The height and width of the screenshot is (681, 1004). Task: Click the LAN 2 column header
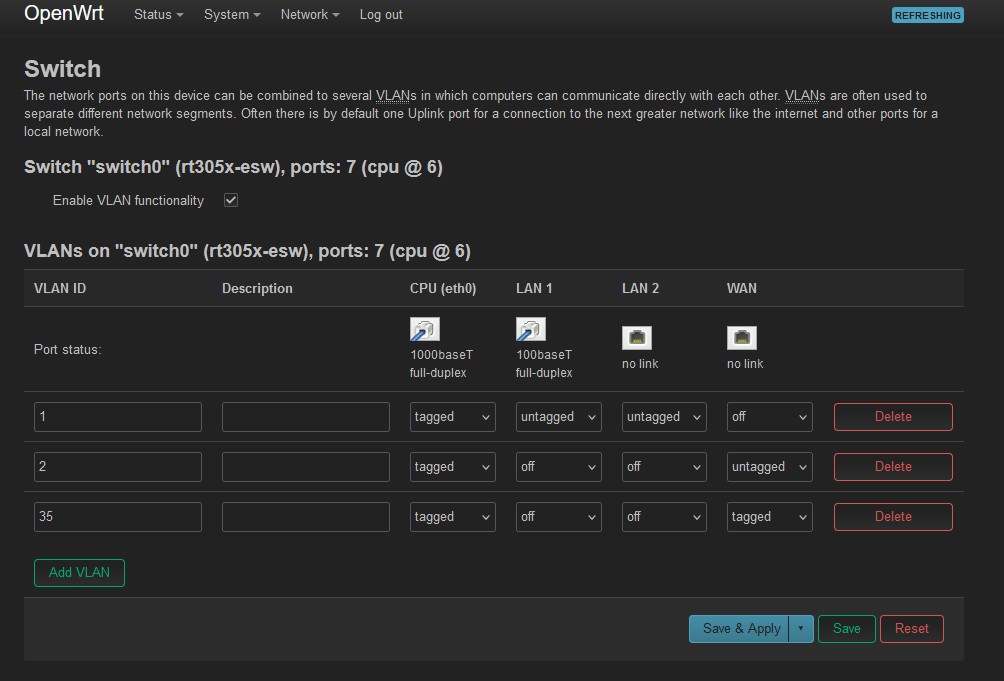click(640, 289)
